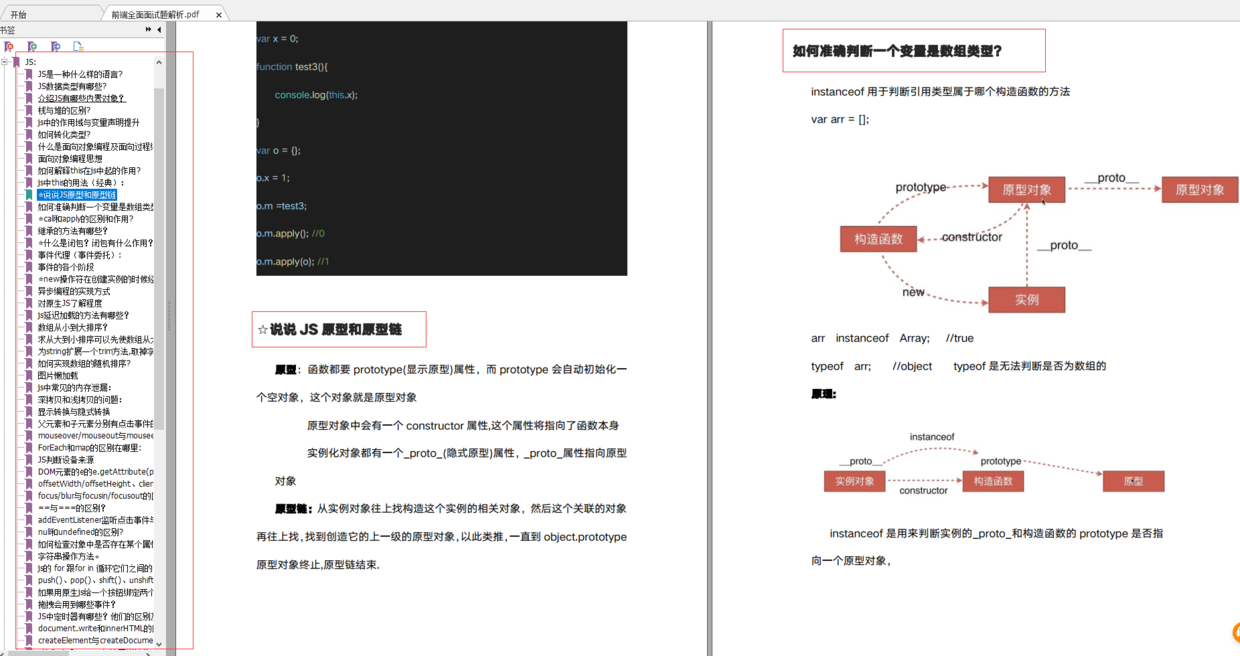
Task: Open bookmark document.write和innerHTML的区别
Action: click(96, 628)
